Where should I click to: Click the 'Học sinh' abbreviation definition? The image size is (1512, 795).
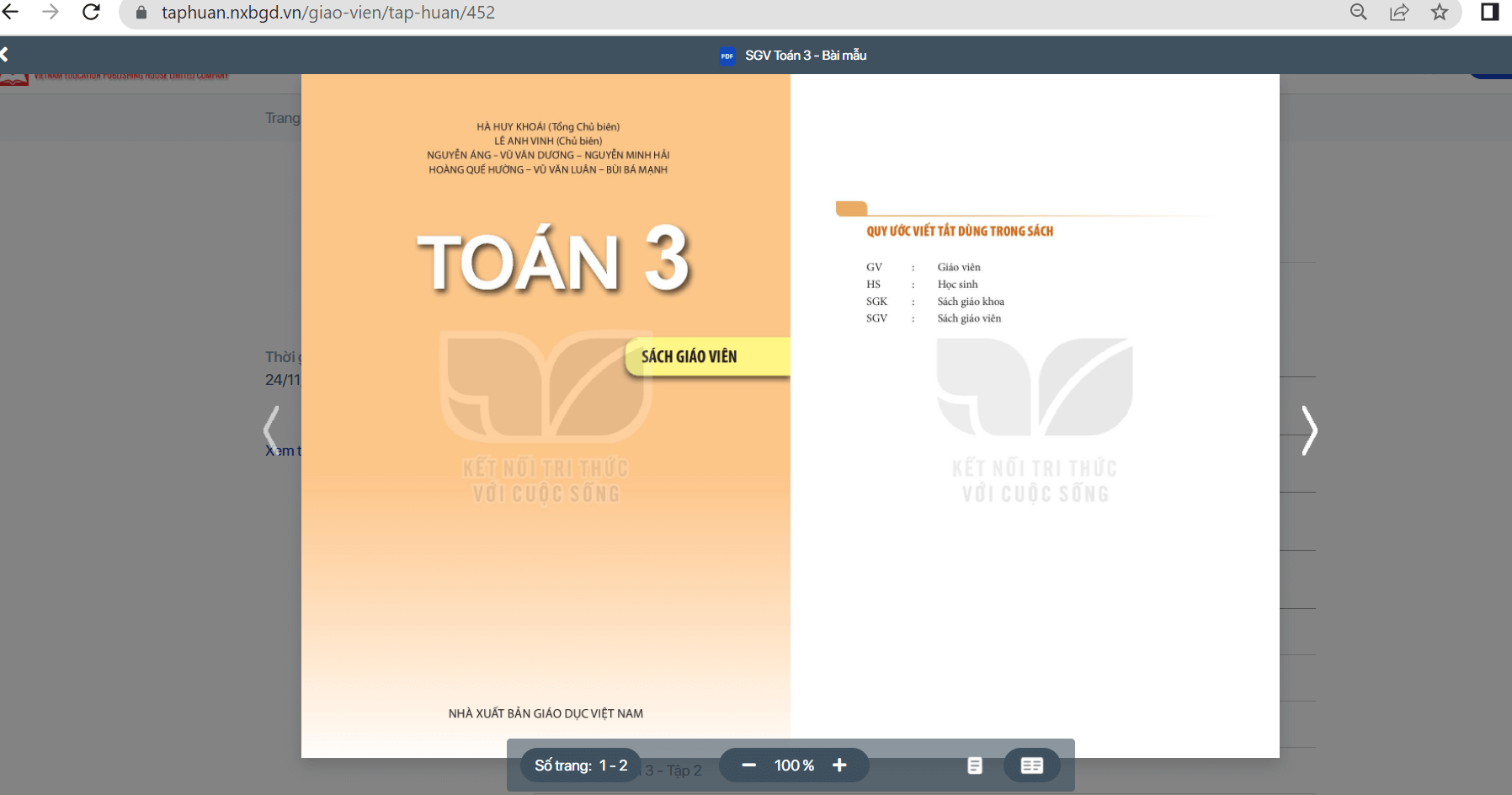click(x=958, y=285)
